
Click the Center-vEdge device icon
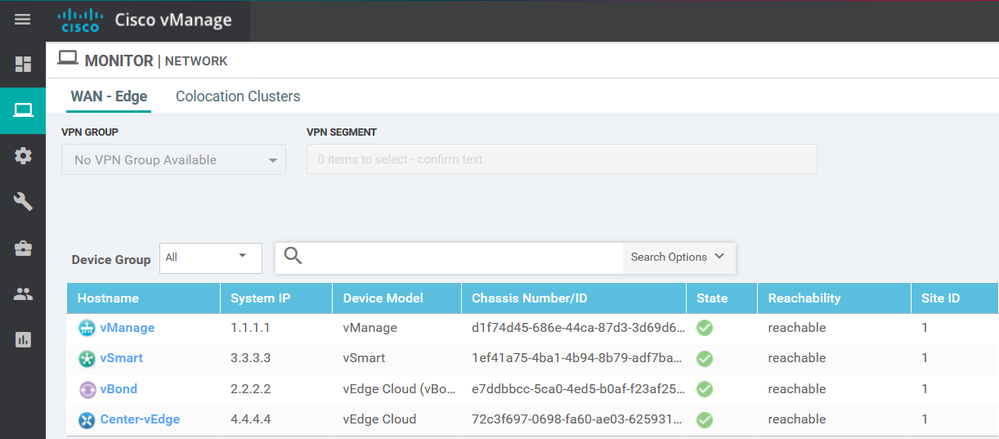[x=86, y=420]
